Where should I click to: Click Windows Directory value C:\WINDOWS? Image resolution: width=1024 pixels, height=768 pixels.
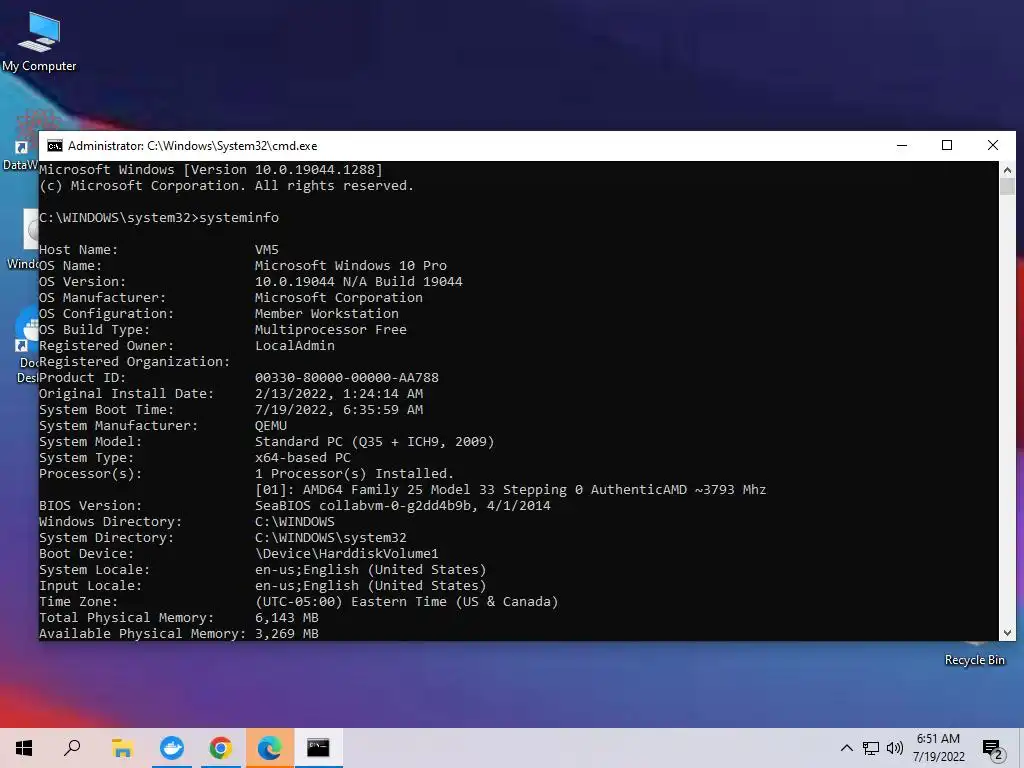pos(295,522)
